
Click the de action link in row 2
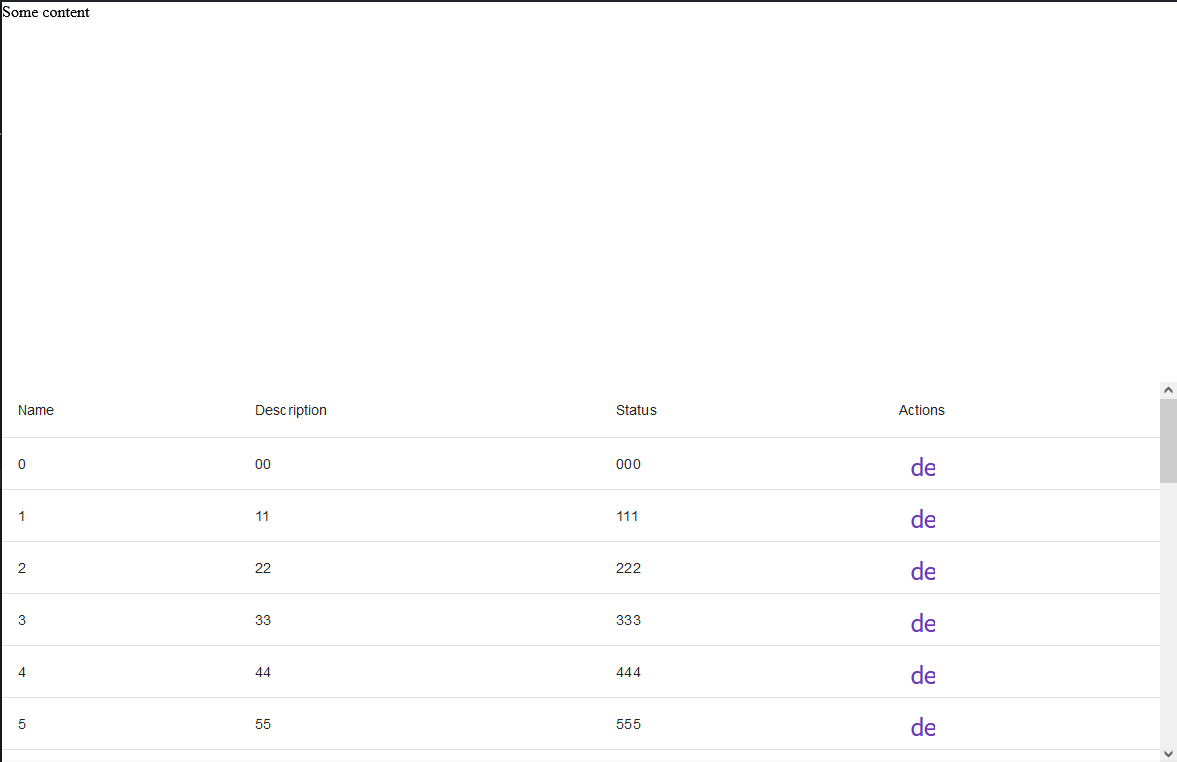pos(923,571)
